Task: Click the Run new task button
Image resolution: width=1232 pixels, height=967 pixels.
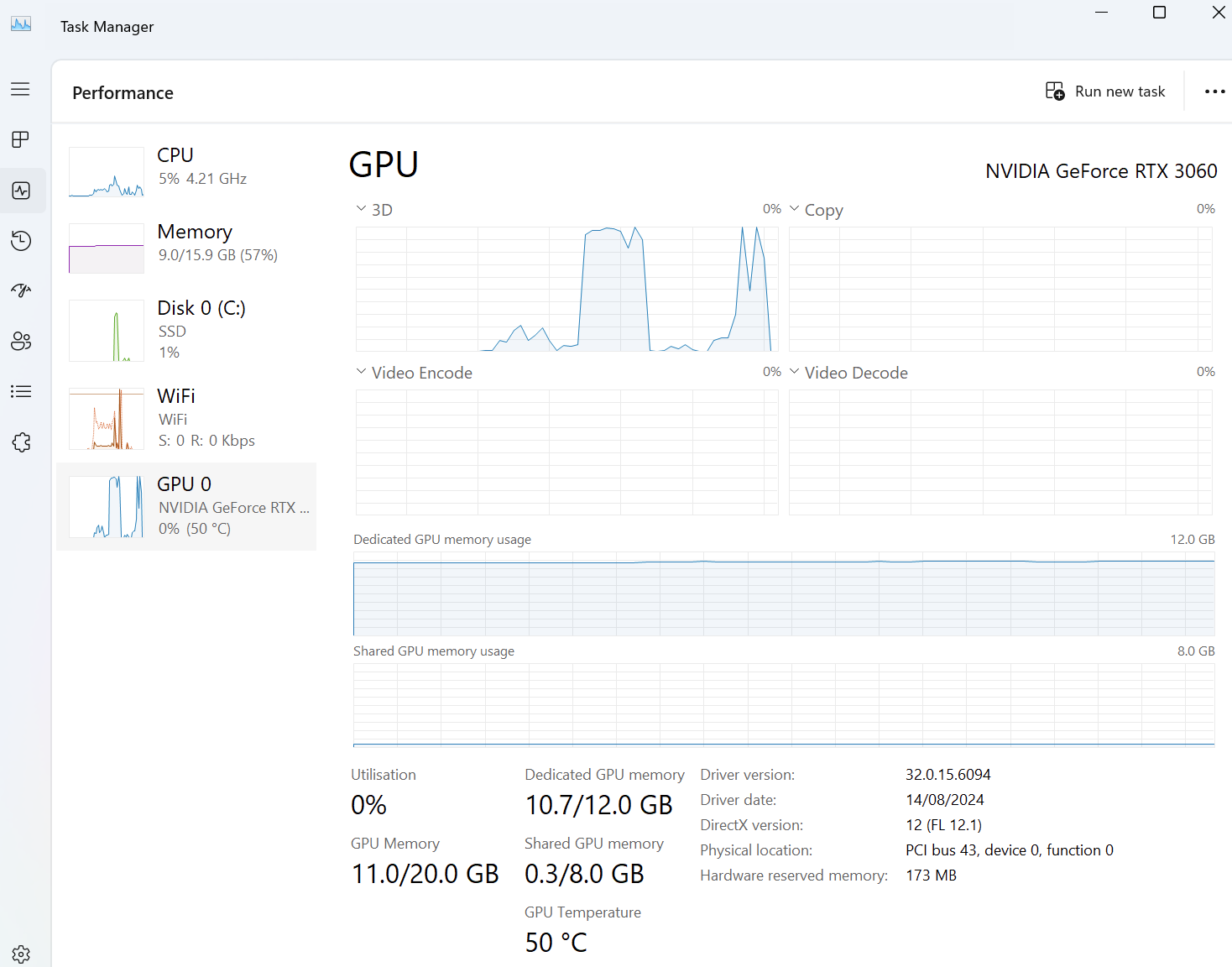Action: (x=1105, y=91)
